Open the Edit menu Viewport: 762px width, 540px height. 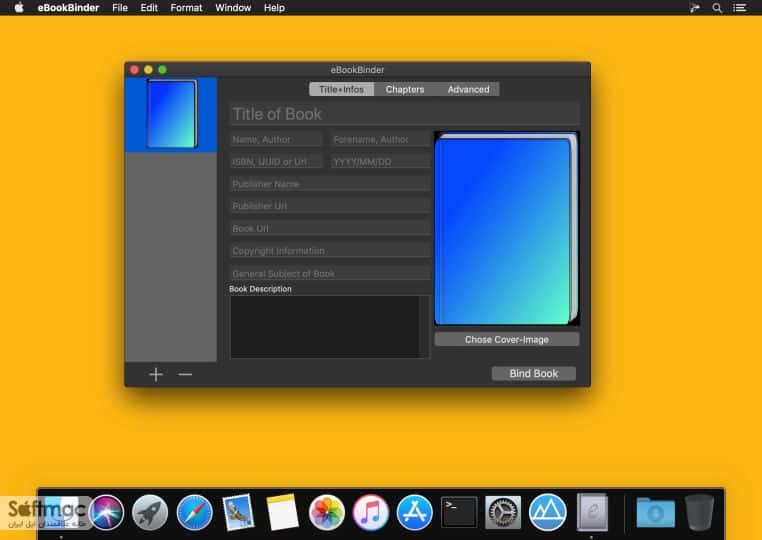coord(149,8)
